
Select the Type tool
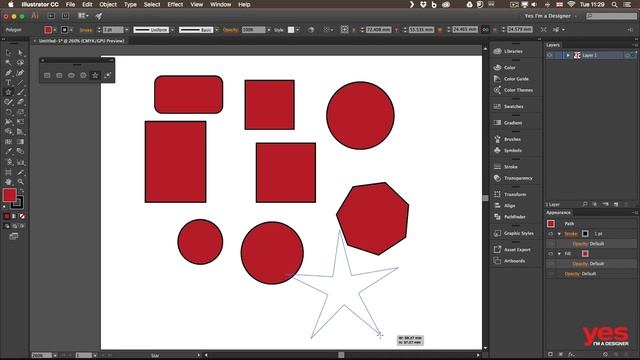(x=8, y=82)
